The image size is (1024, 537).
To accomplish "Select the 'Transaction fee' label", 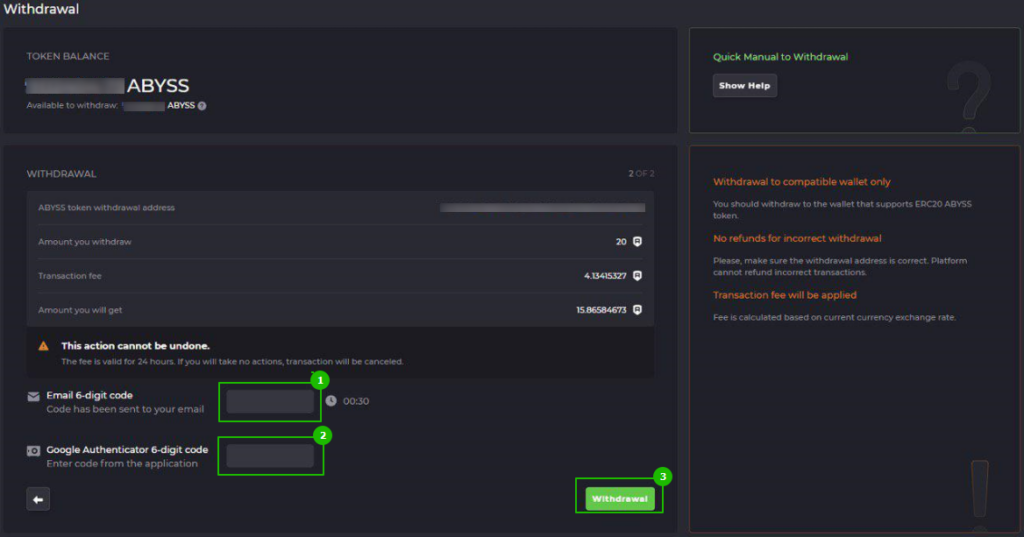I will point(69,276).
